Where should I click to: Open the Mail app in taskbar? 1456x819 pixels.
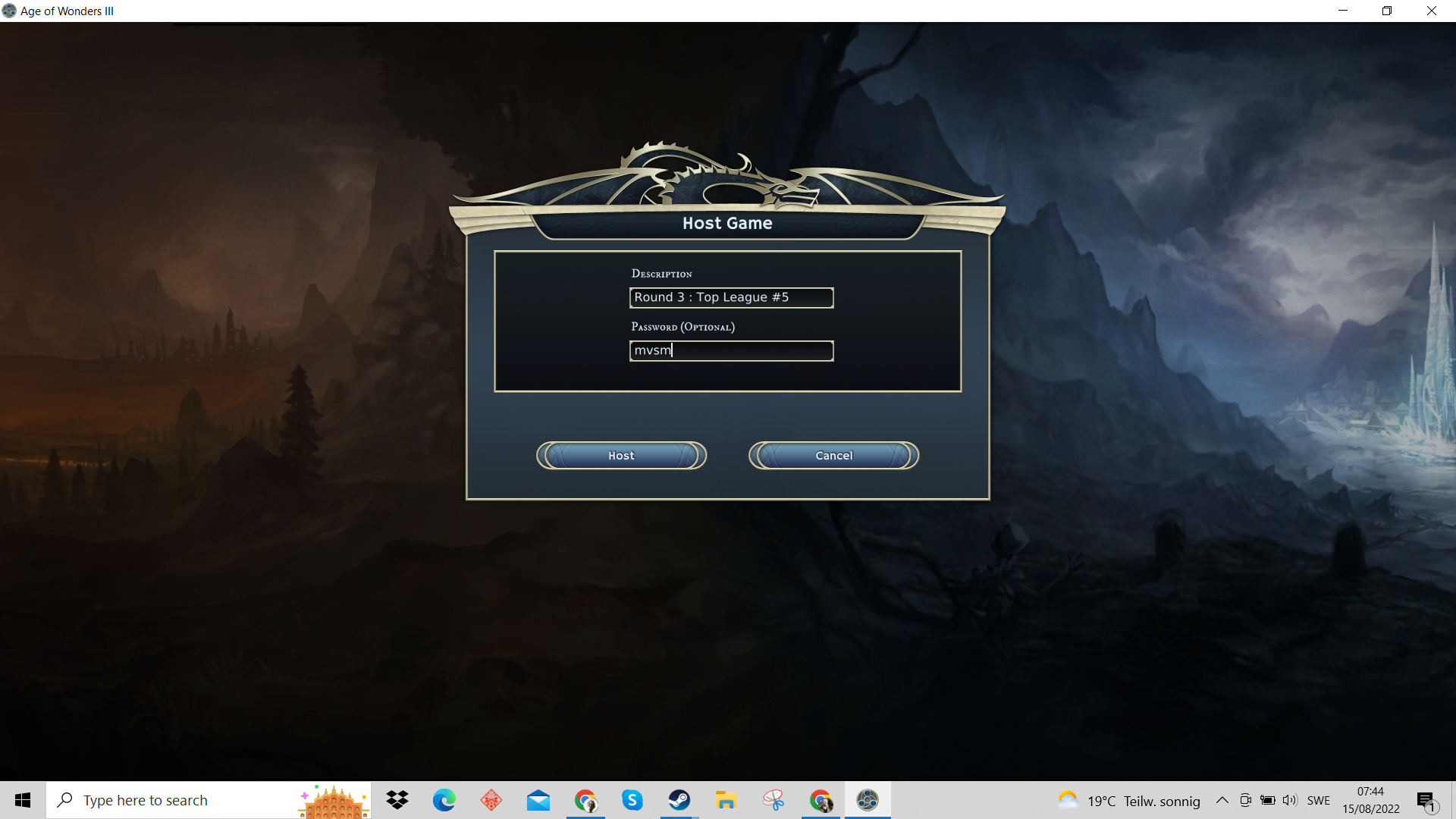click(x=538, y=800)
